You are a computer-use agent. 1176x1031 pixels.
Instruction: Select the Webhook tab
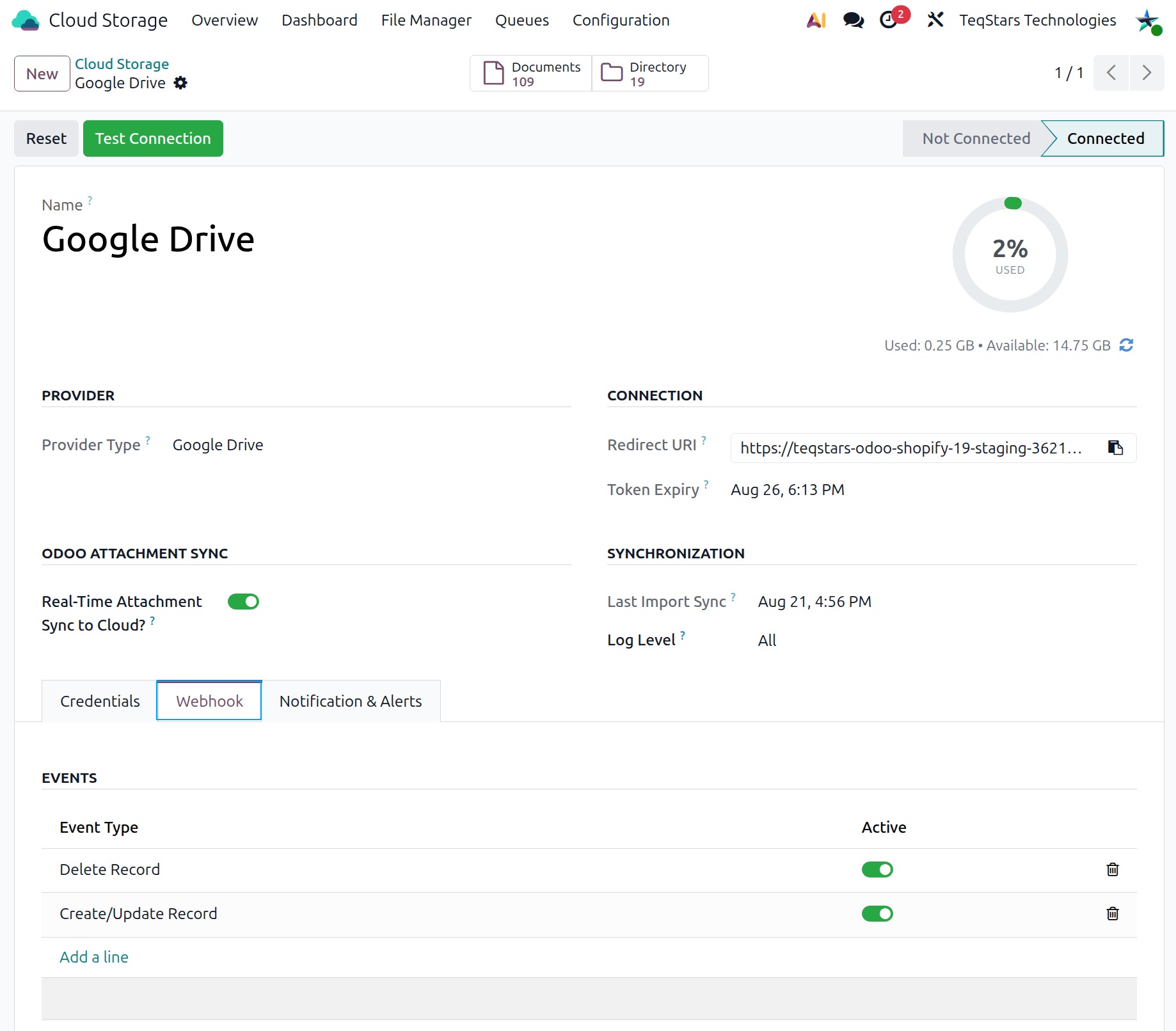209,702
